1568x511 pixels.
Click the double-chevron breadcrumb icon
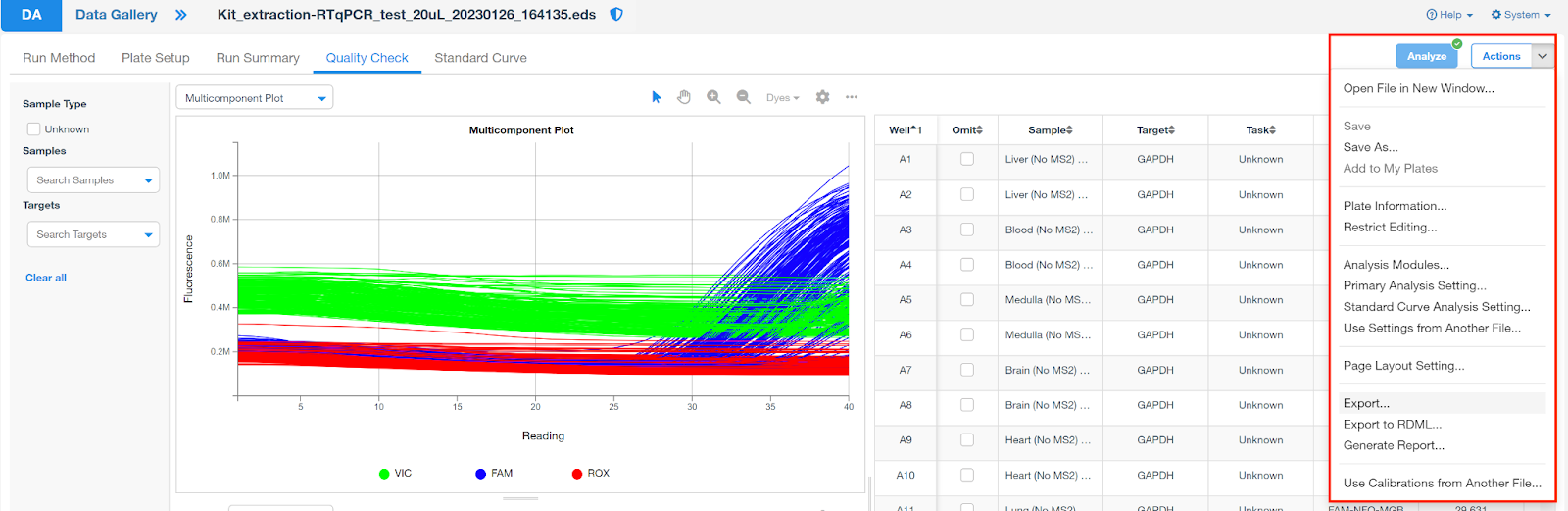click(x=180, y=15)
